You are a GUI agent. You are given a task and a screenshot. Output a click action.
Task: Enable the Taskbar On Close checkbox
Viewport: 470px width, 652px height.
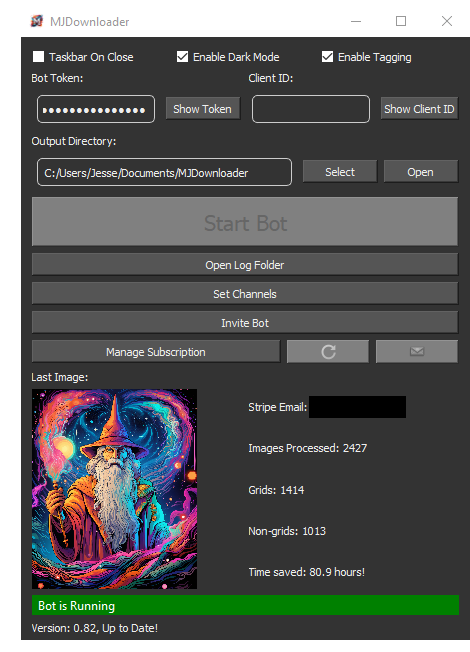click(38, 57)
